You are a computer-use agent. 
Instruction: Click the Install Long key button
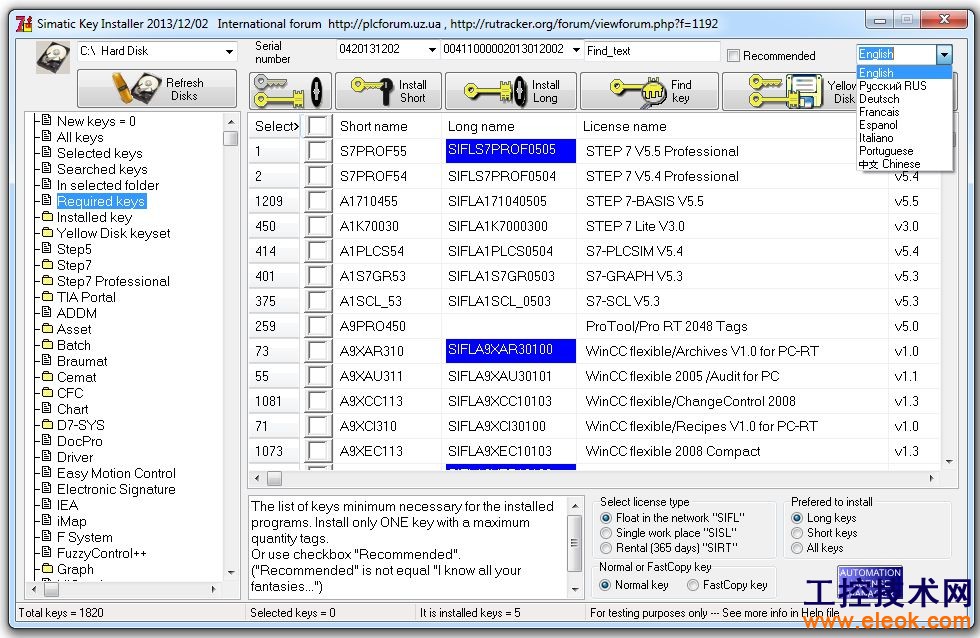point(511,91)
